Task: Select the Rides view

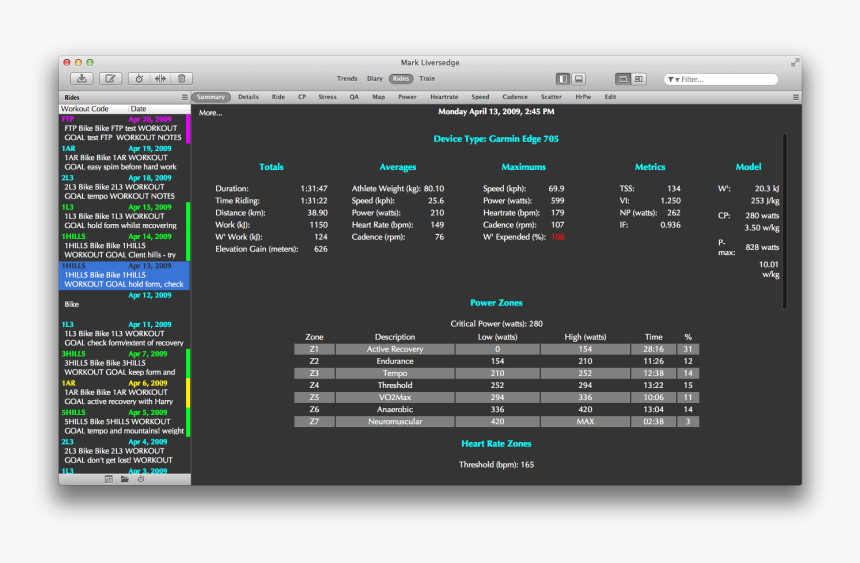Action: click(x=401, y=78)
